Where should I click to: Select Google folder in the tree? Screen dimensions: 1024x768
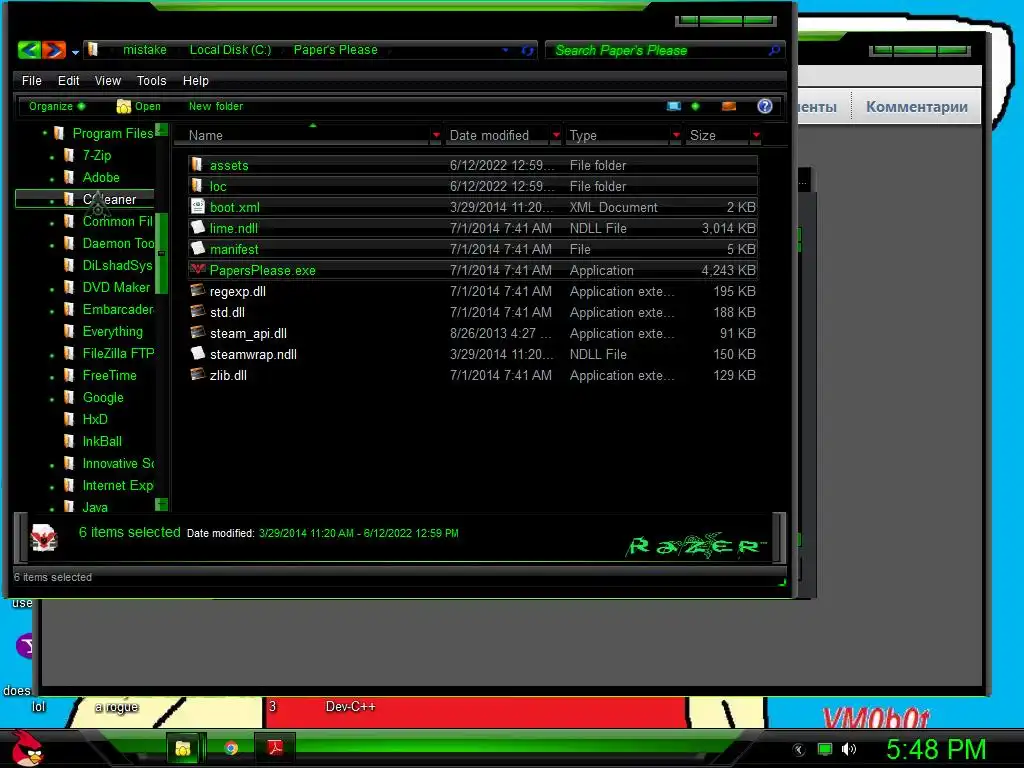[x=103, y=397]
